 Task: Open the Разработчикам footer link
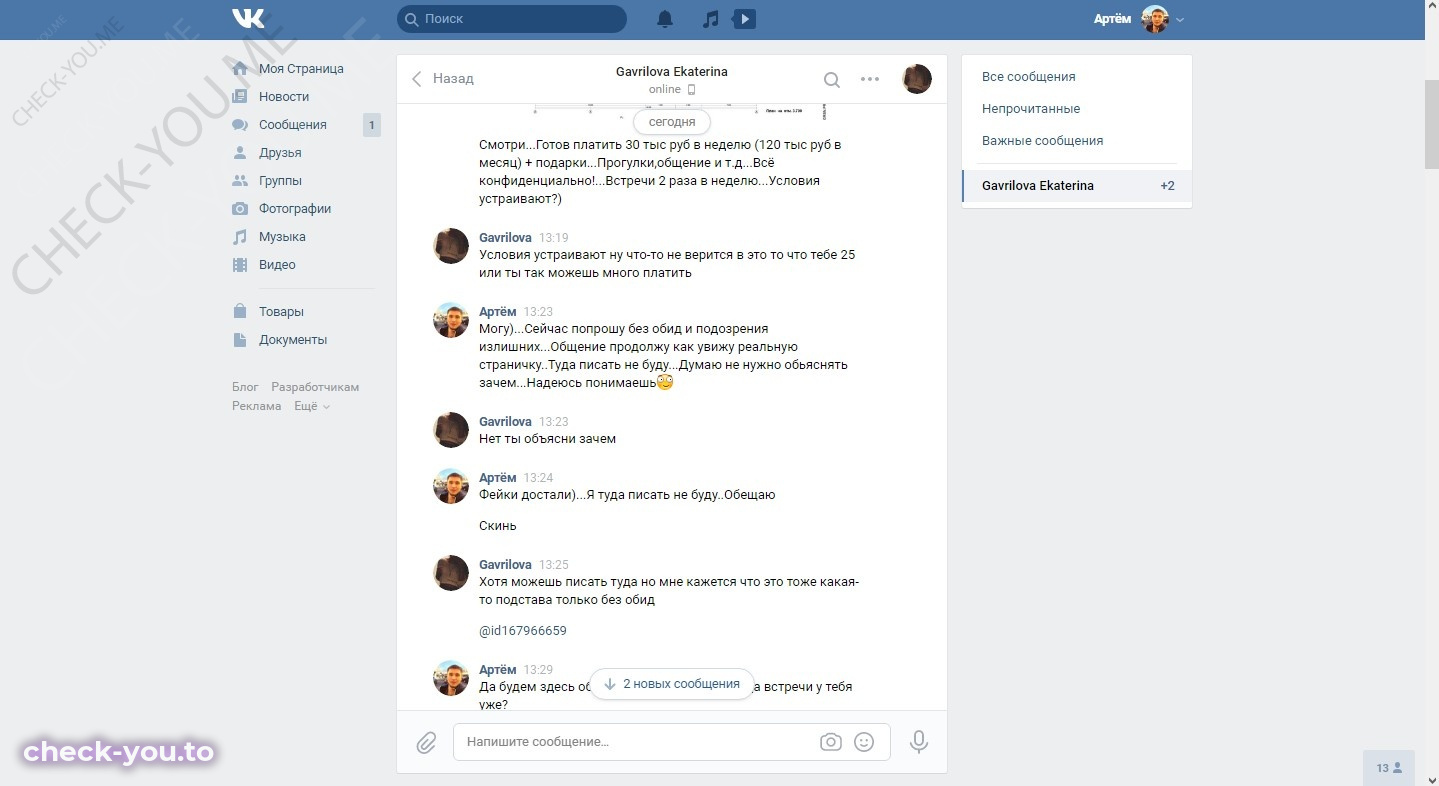[x=315, y=387]
